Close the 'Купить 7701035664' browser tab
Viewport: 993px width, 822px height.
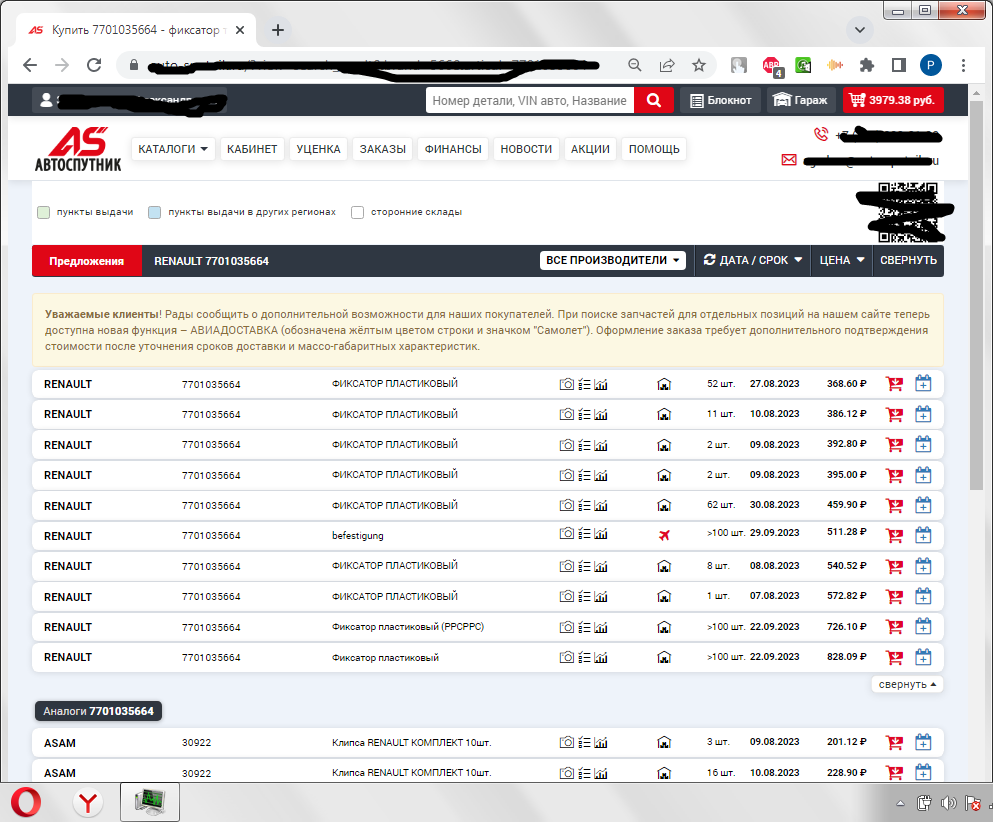tap(240, 30)
